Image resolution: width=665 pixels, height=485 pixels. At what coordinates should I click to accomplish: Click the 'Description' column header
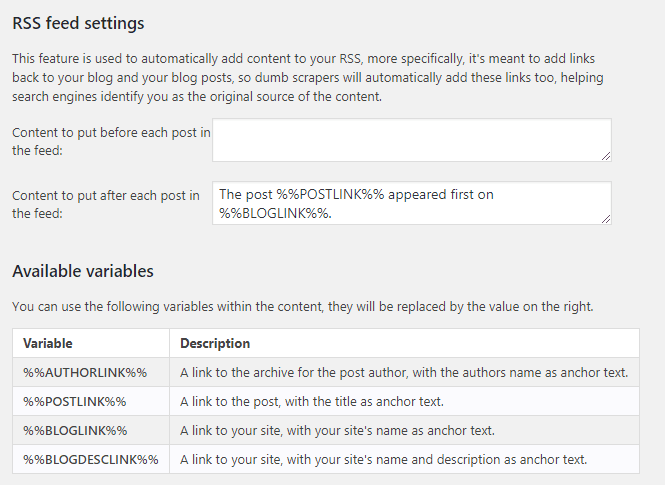click(x=214, y=343)
